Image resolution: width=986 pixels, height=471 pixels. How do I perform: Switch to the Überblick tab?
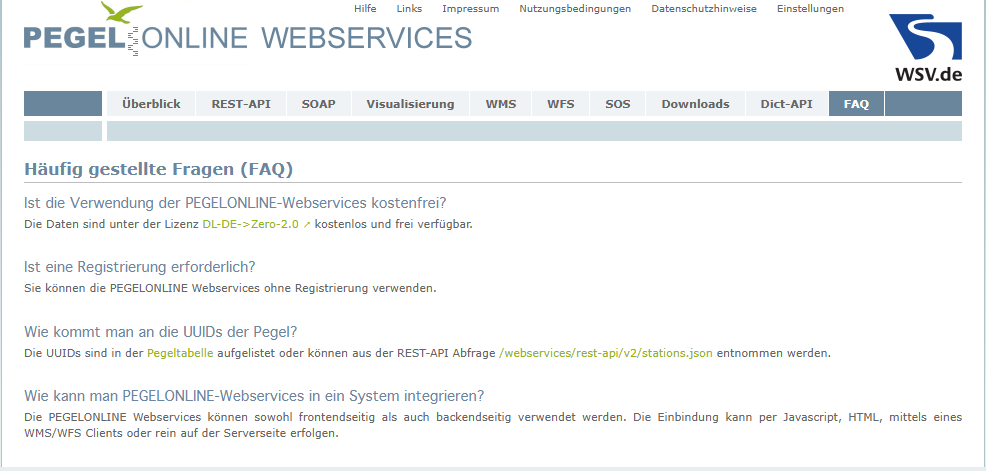click(151, 104)
